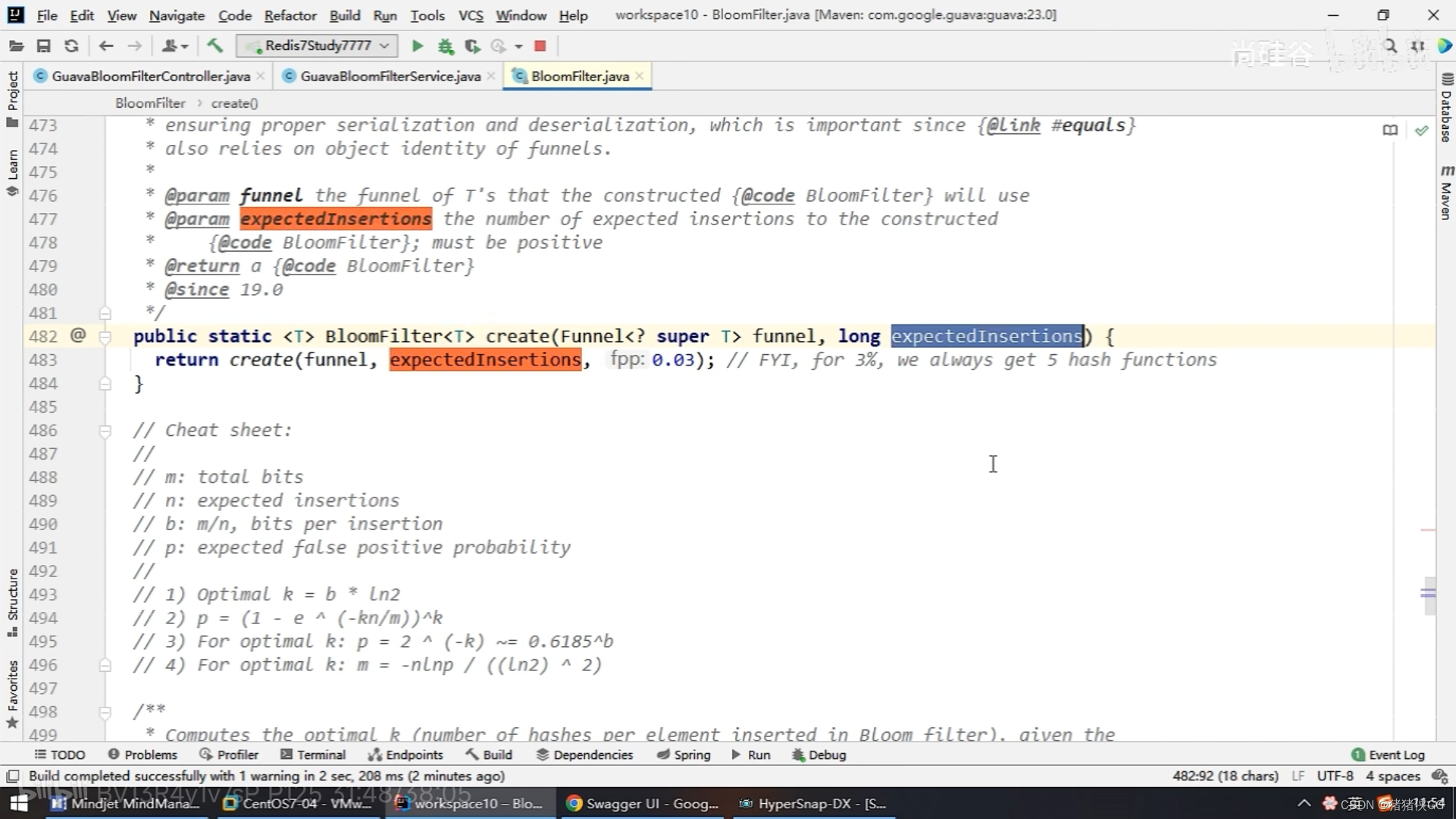The height and width of the screenshot is (819, 1456).
Task: Stop the running application with red square
Action: pos(540,46)
